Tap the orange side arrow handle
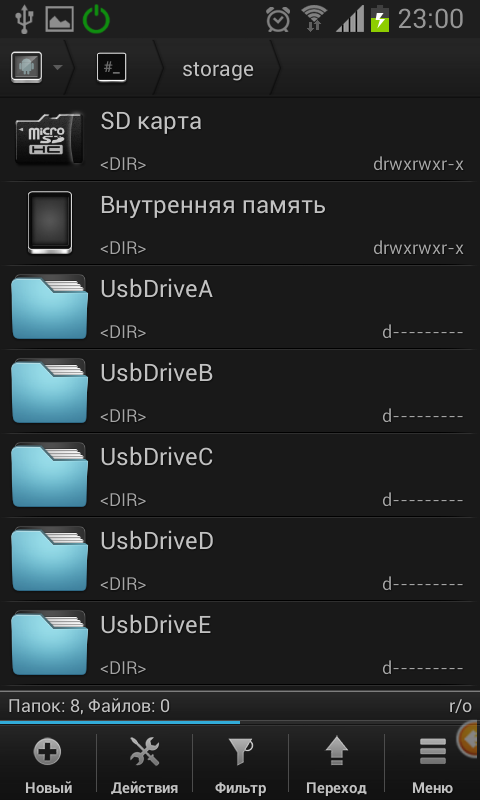 468,738
